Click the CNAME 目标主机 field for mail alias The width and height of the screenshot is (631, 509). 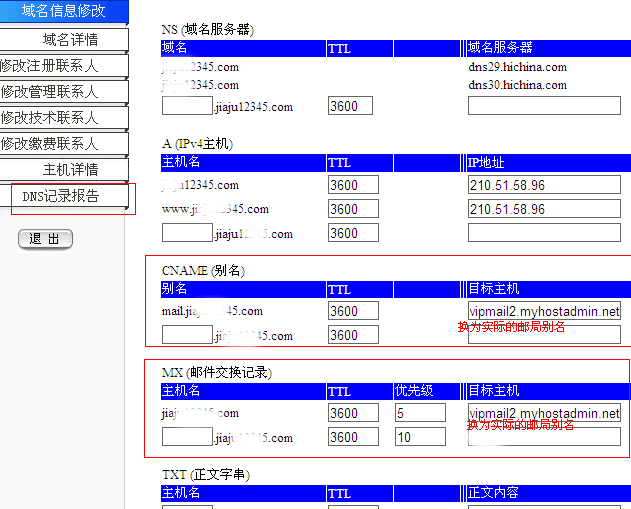544,311
